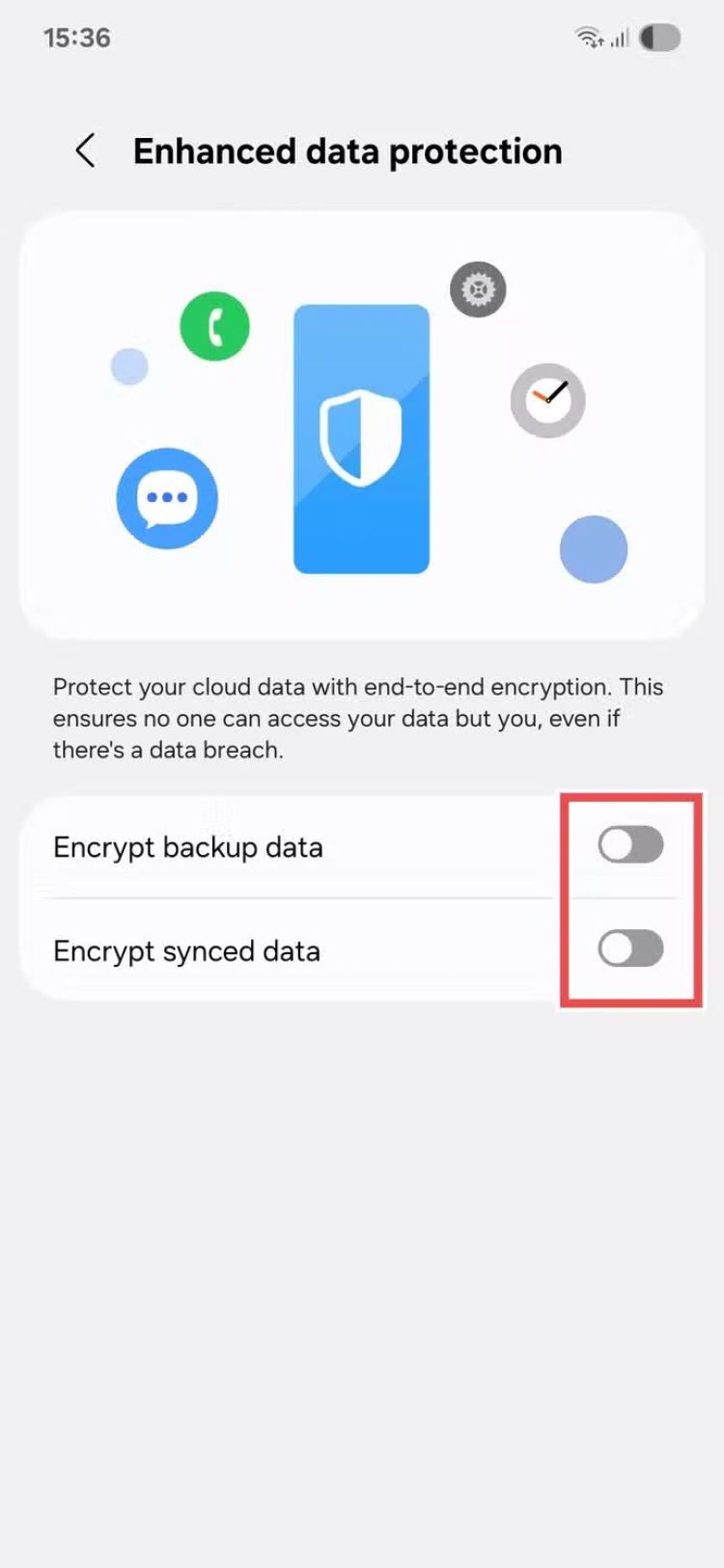This screenshot has height=1568, width=724.
Task: Tap the large blue circle decoration
Action: 594,549
